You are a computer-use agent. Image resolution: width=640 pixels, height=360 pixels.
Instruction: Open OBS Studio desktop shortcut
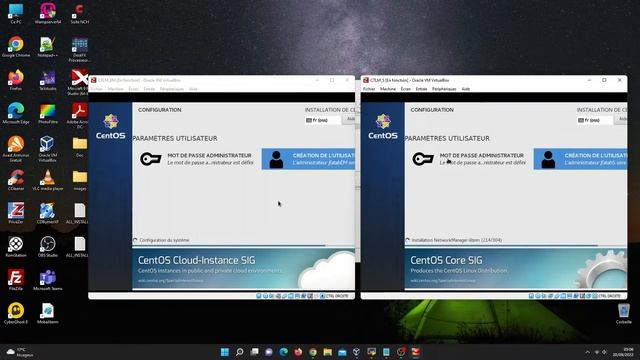48,247
